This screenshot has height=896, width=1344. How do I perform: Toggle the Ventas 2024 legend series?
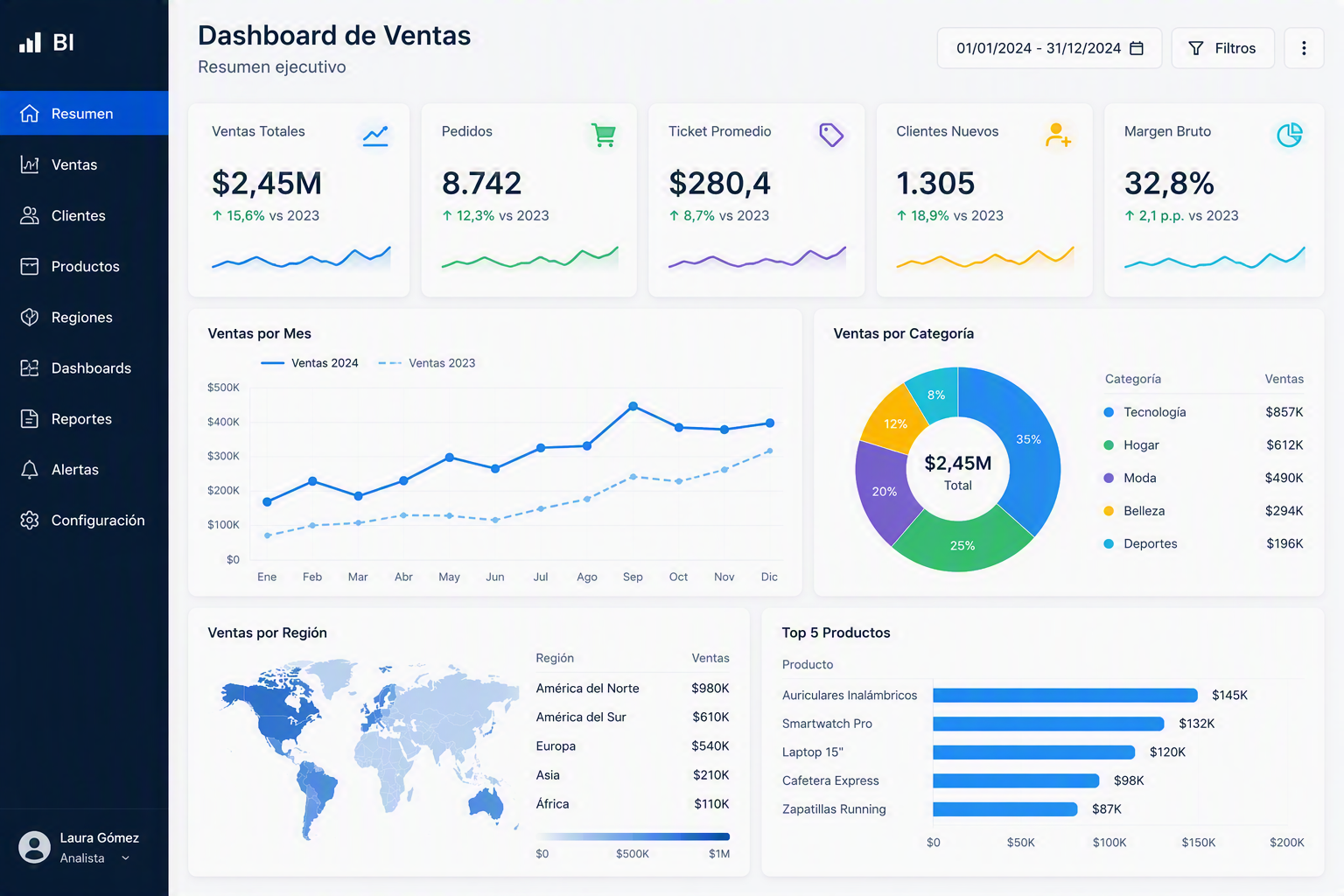click(310, 363)
